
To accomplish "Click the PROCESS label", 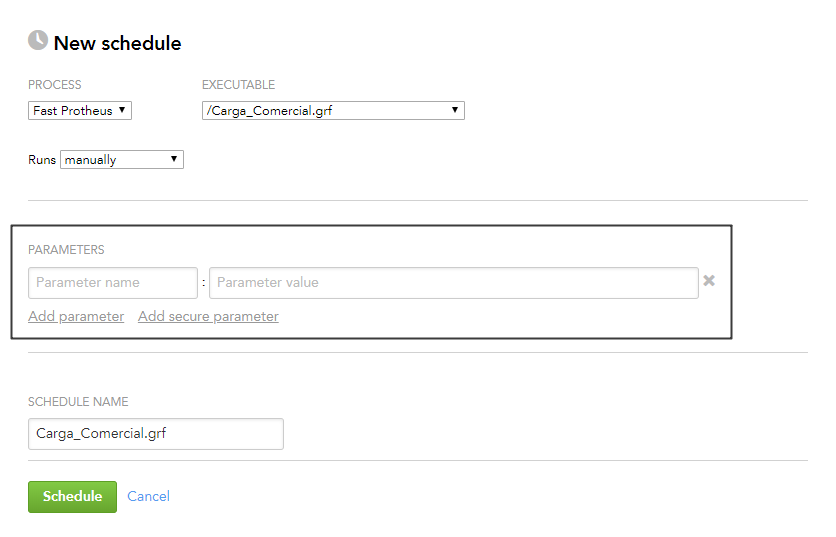I will (x=55, y=85).
